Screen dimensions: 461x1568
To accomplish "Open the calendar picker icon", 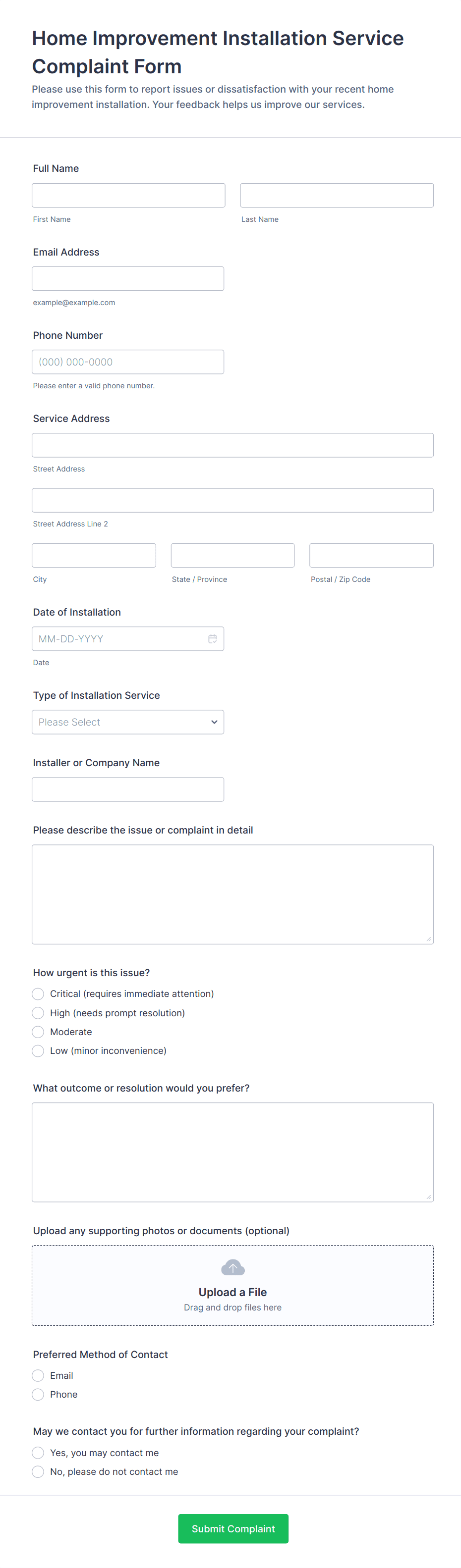I will pyautogui.click(x=213, y=638).
